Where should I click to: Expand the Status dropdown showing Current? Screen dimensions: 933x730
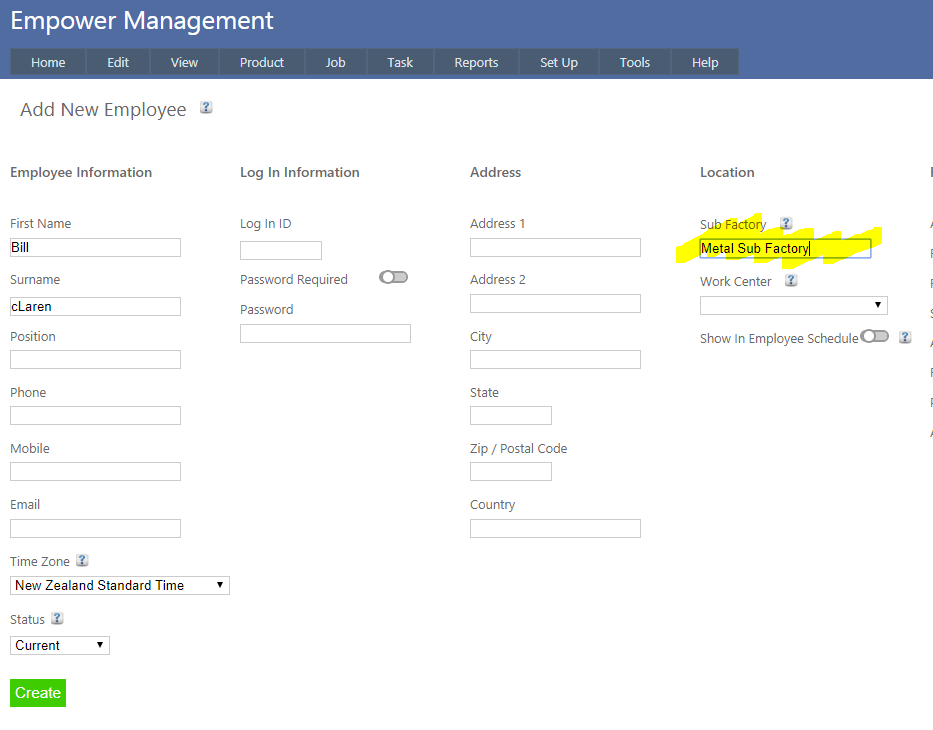pyautogui.click(x=60, y=645)
